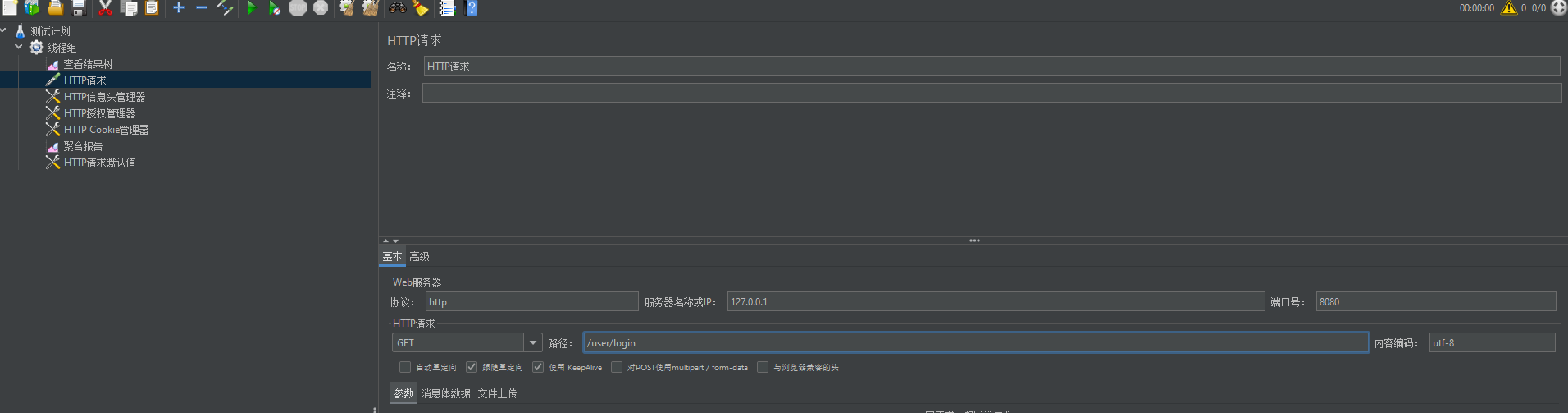Viewport: 1568px width, 413px height.
Task: Select the HTTP请求 tree item
Action: pyautogui.click(x=85, y=80)
